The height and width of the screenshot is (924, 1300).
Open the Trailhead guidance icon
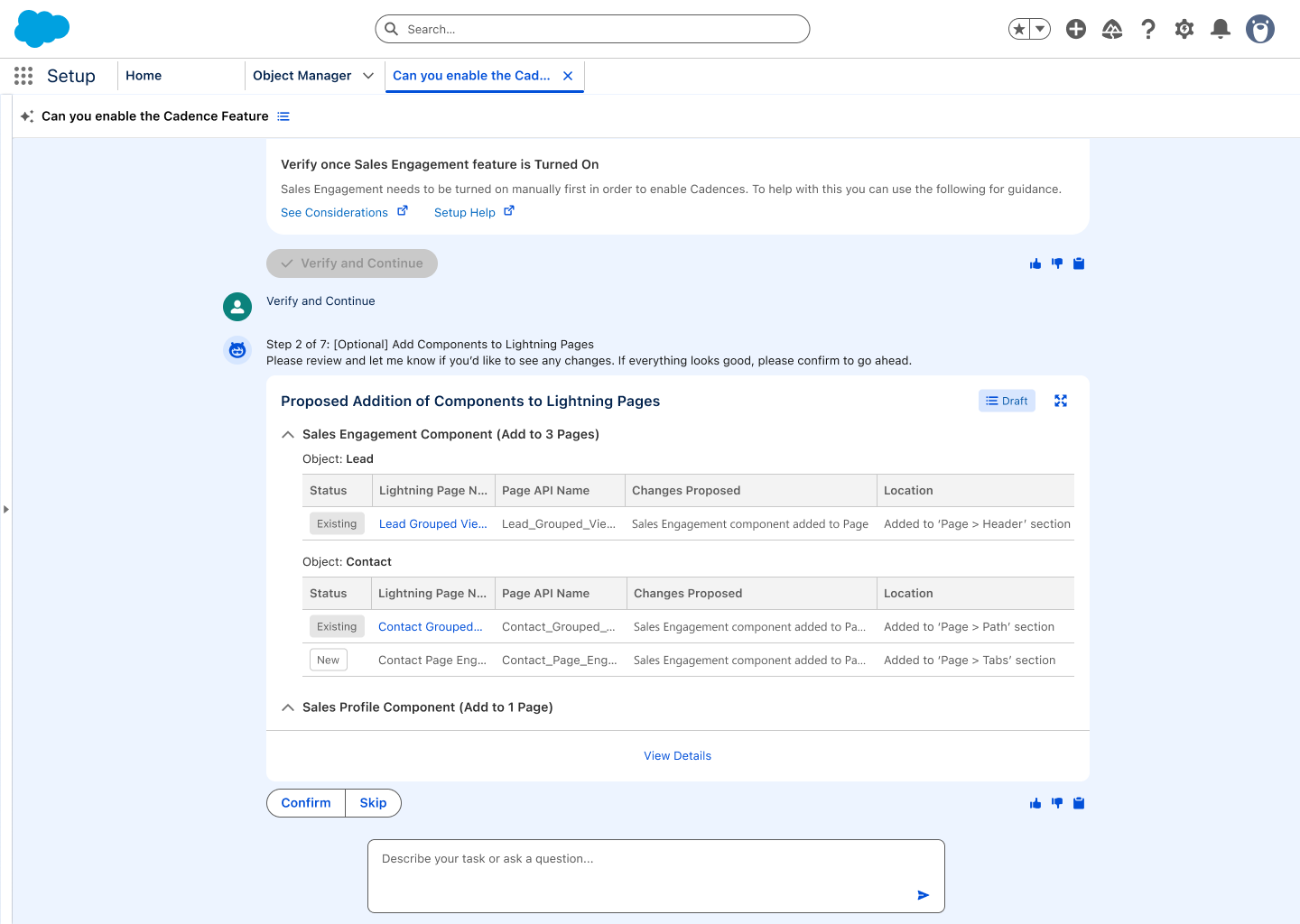(x=1112, y=29)
